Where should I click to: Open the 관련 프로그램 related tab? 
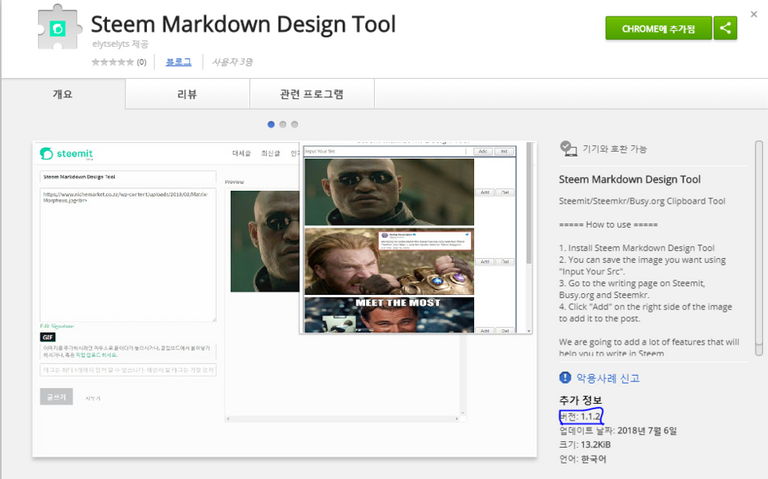pos(311,95)
